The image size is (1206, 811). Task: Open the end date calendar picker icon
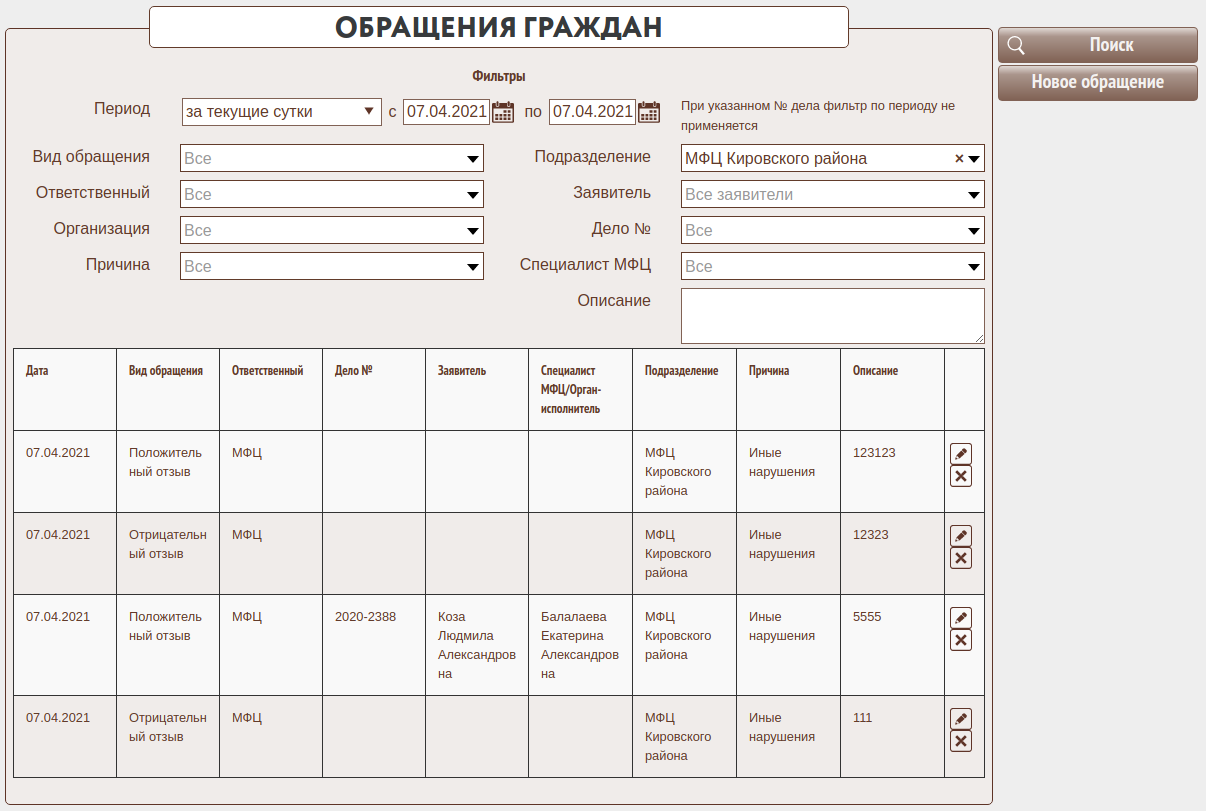(x=649, y=112)
